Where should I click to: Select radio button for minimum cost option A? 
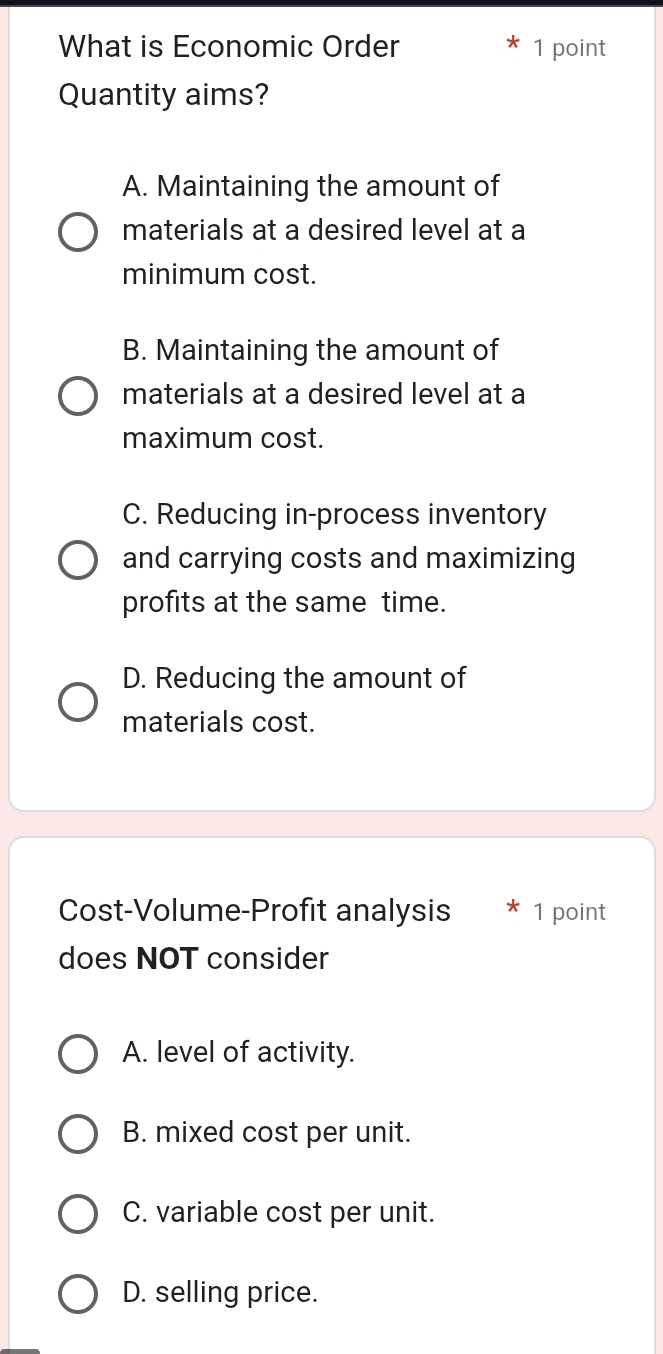[x=78, y=231]
